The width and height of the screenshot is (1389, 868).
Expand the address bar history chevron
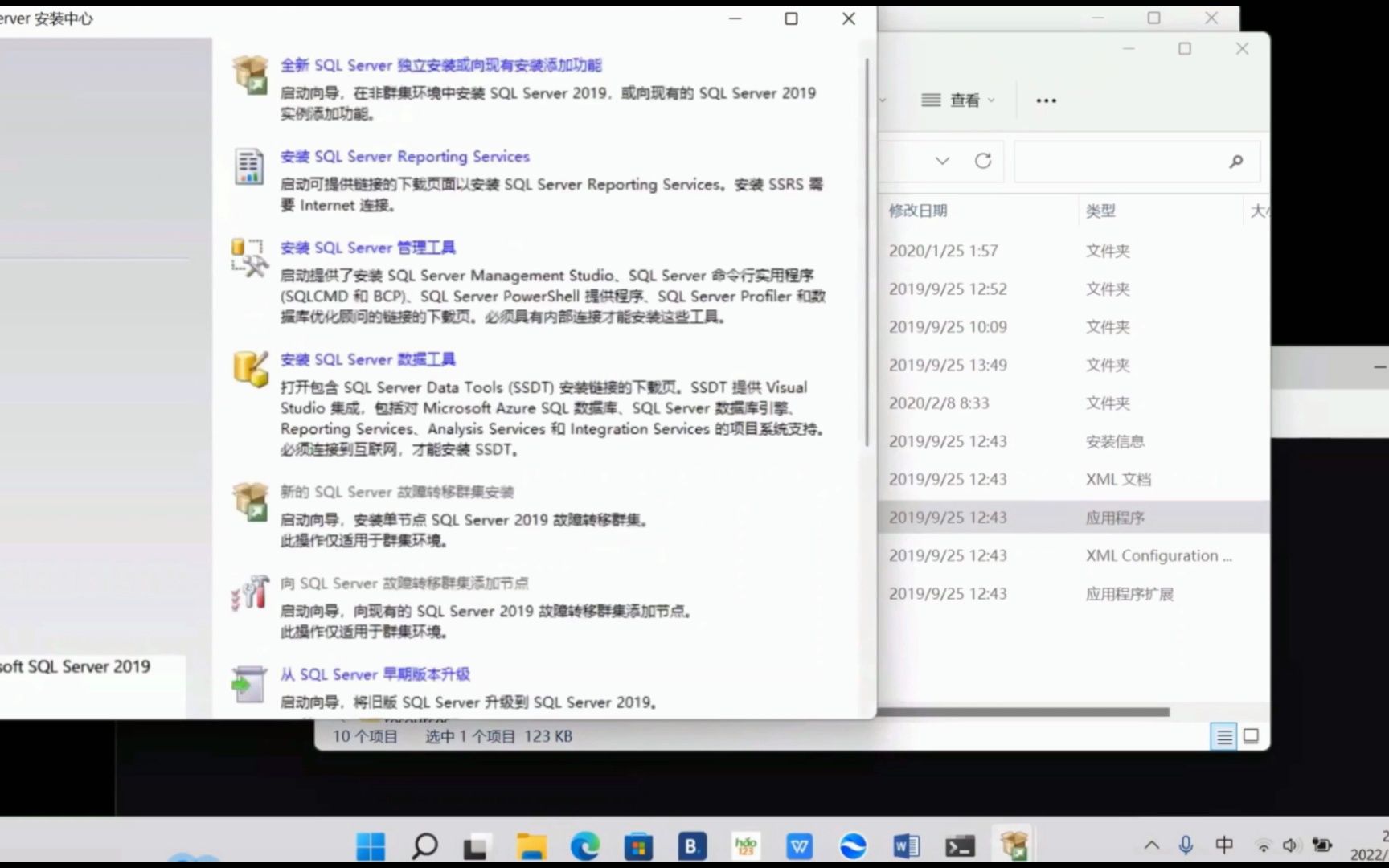click(x=944, y=161)
